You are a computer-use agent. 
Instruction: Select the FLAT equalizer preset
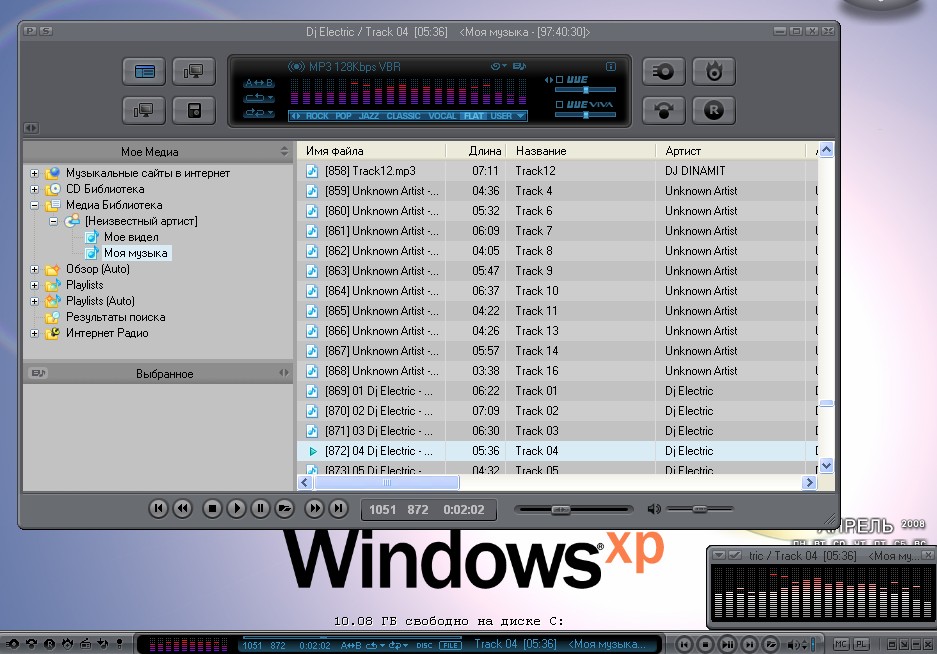pos(474,116)
